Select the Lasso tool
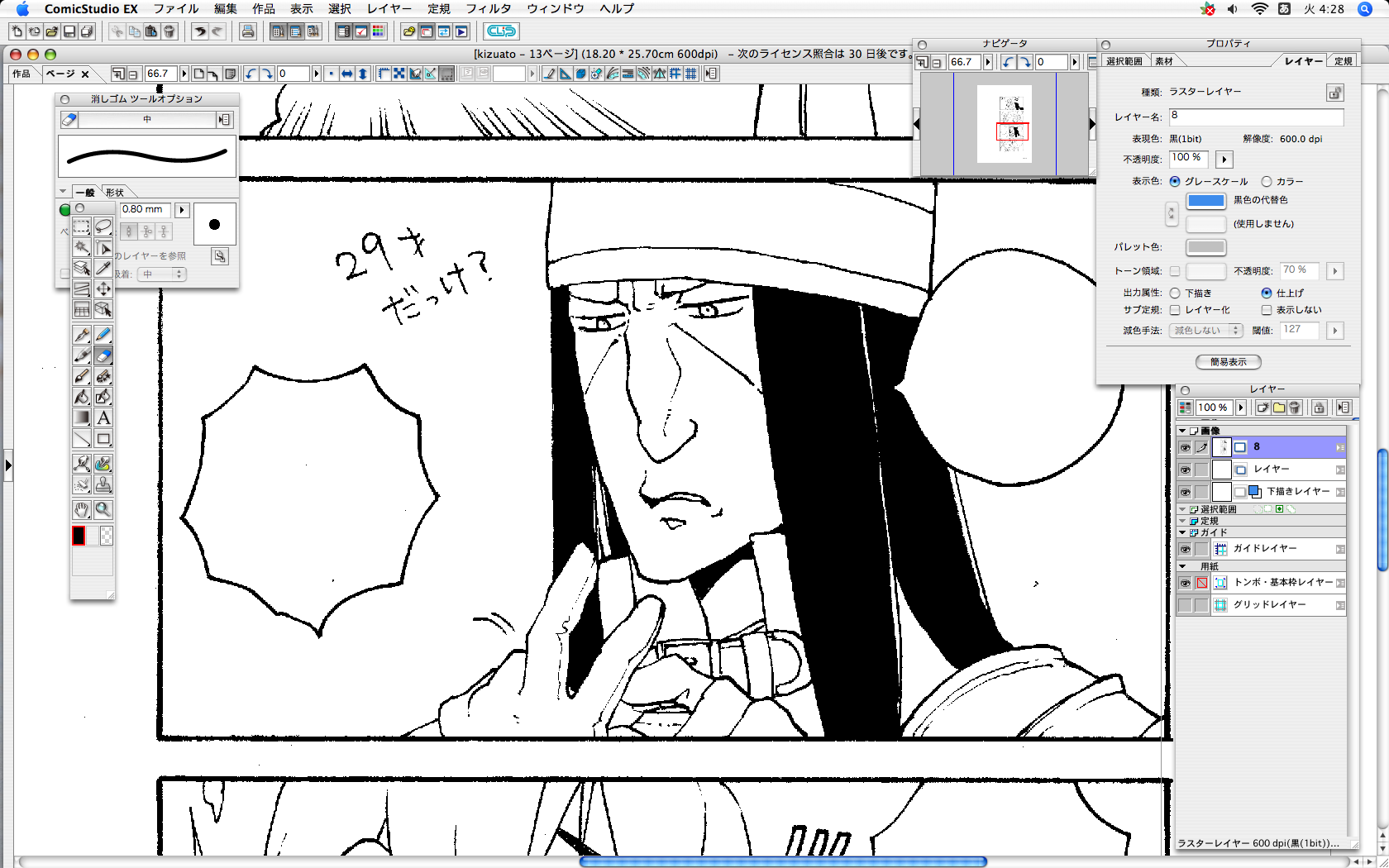1389x868 pixels. click(103, 227)
